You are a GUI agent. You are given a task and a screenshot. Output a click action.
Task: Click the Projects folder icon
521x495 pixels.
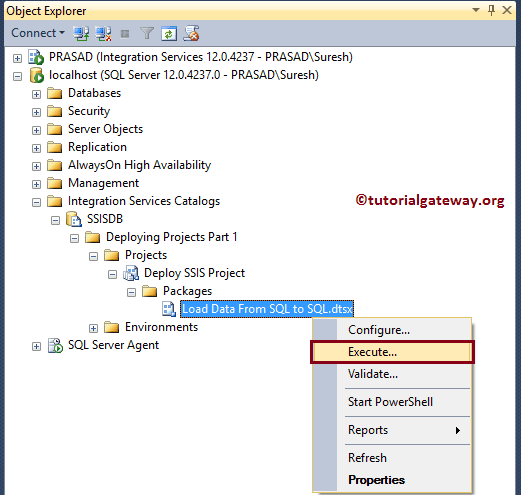coord(112,255)
